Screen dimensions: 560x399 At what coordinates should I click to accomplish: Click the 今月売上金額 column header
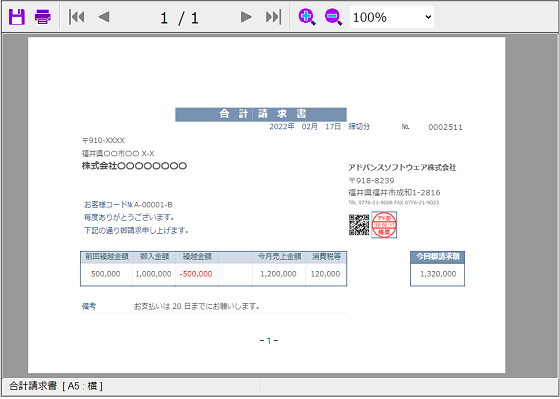[279, 256]
